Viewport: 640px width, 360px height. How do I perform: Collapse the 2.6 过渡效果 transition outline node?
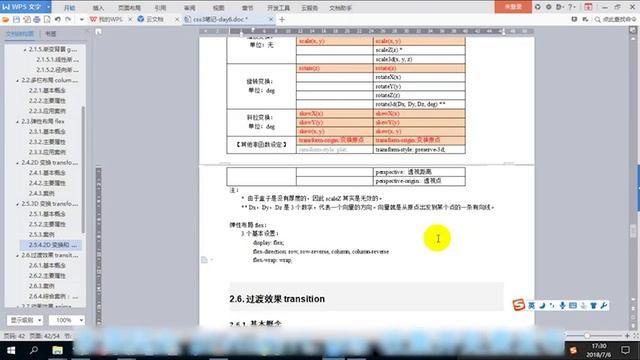pyautogui.click(x=18, y=256)
